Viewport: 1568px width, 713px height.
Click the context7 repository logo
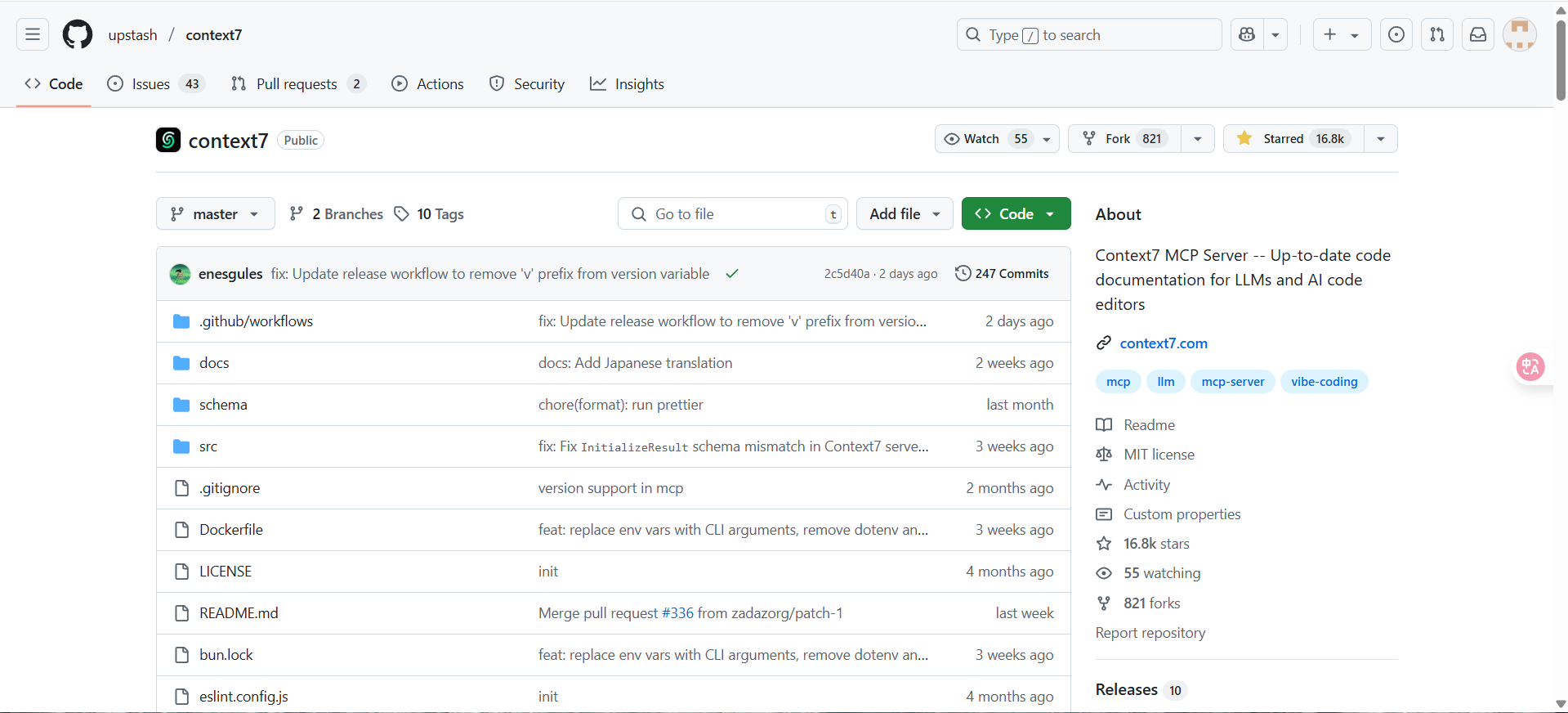[168, 140]
